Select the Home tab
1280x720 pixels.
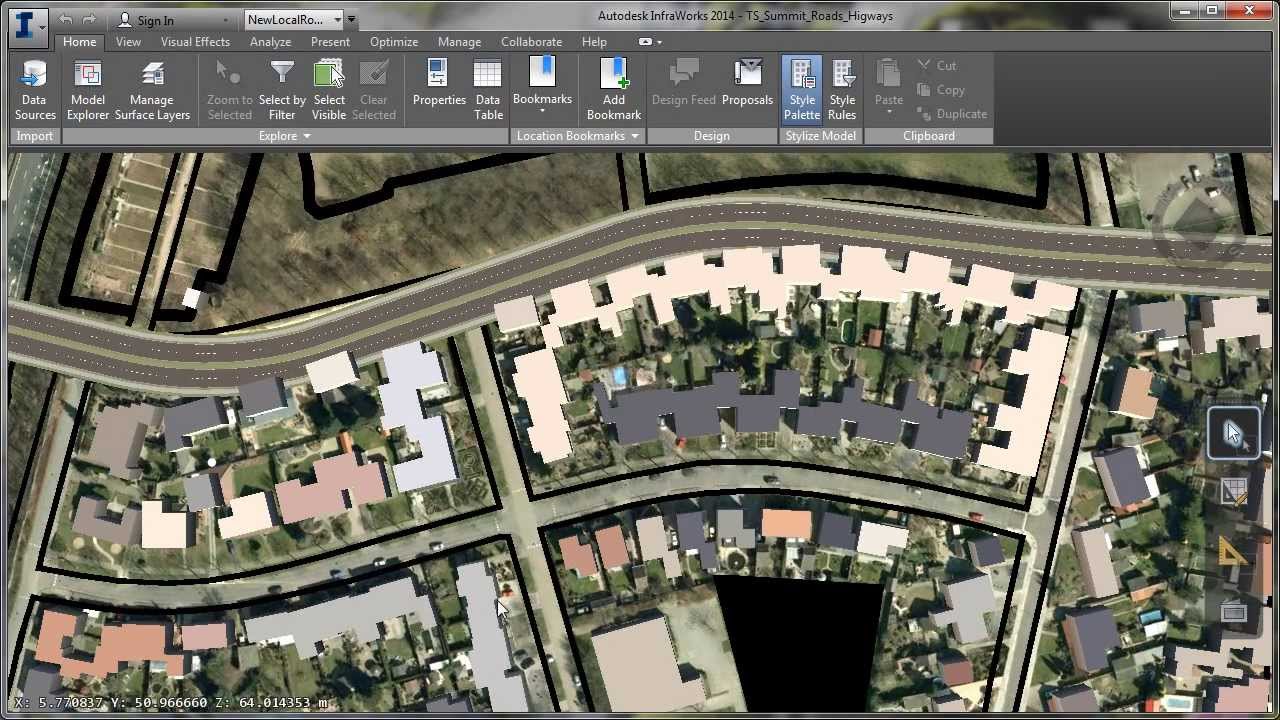pyautogui.click(x=79, y=42)
